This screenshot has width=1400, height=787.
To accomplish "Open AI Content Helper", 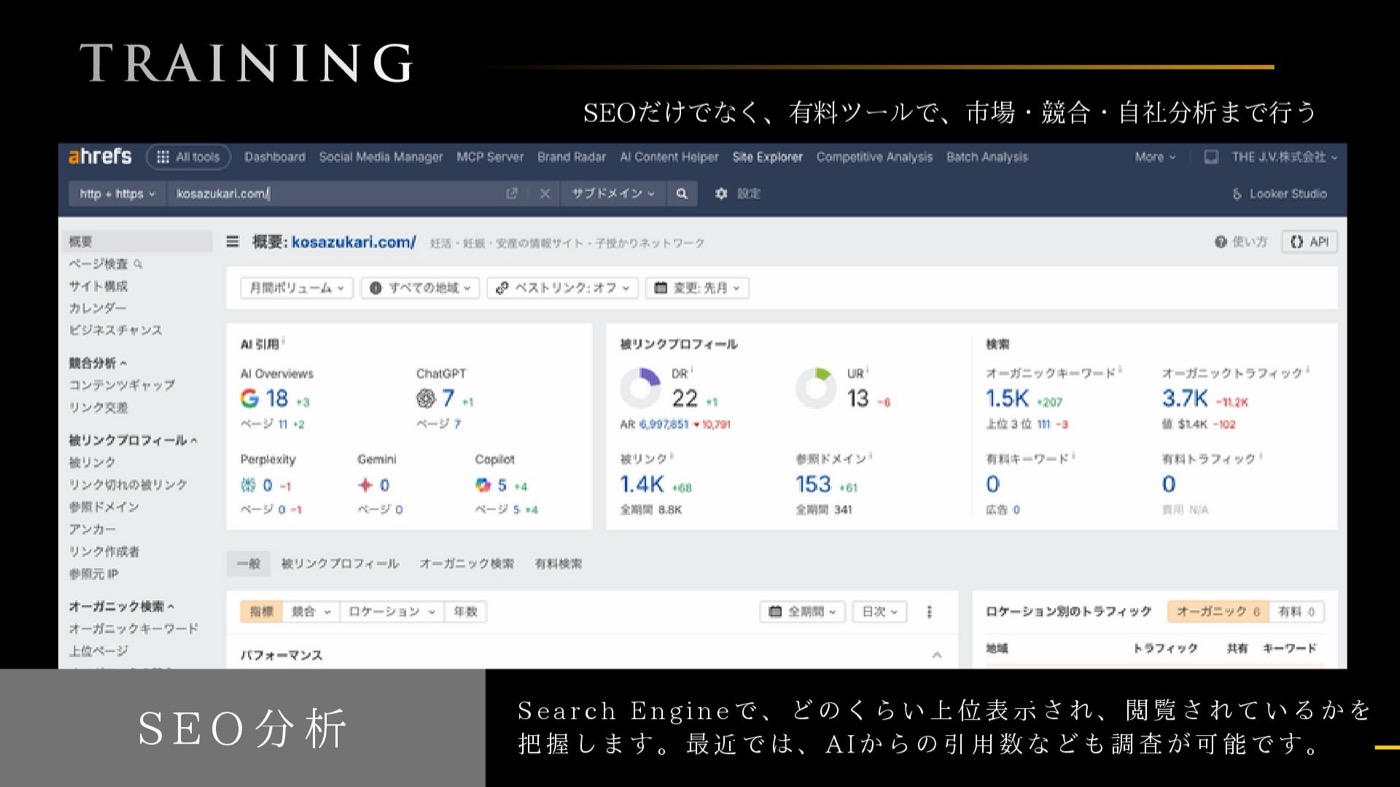I will (669, 157).
